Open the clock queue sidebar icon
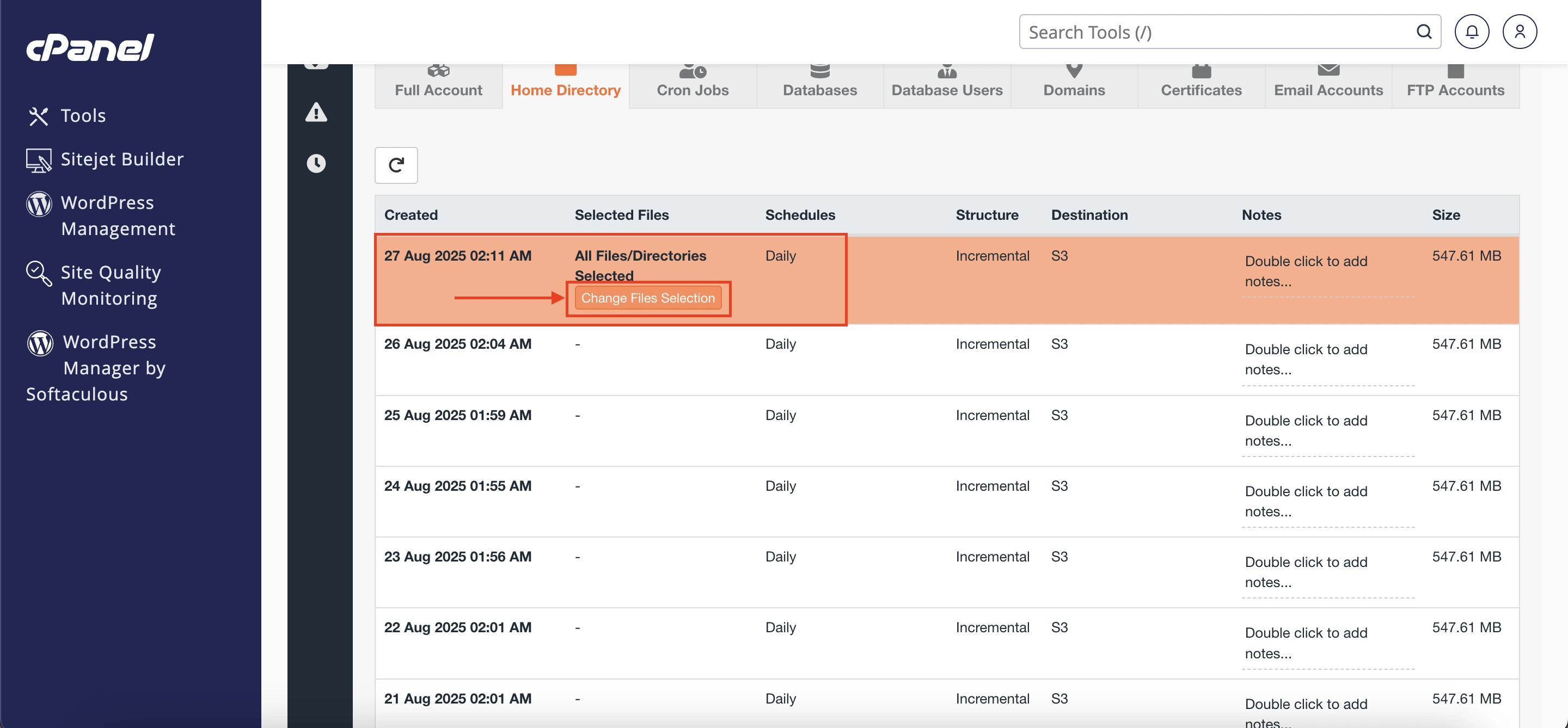Screen dimensions: 1568x728 316,164
